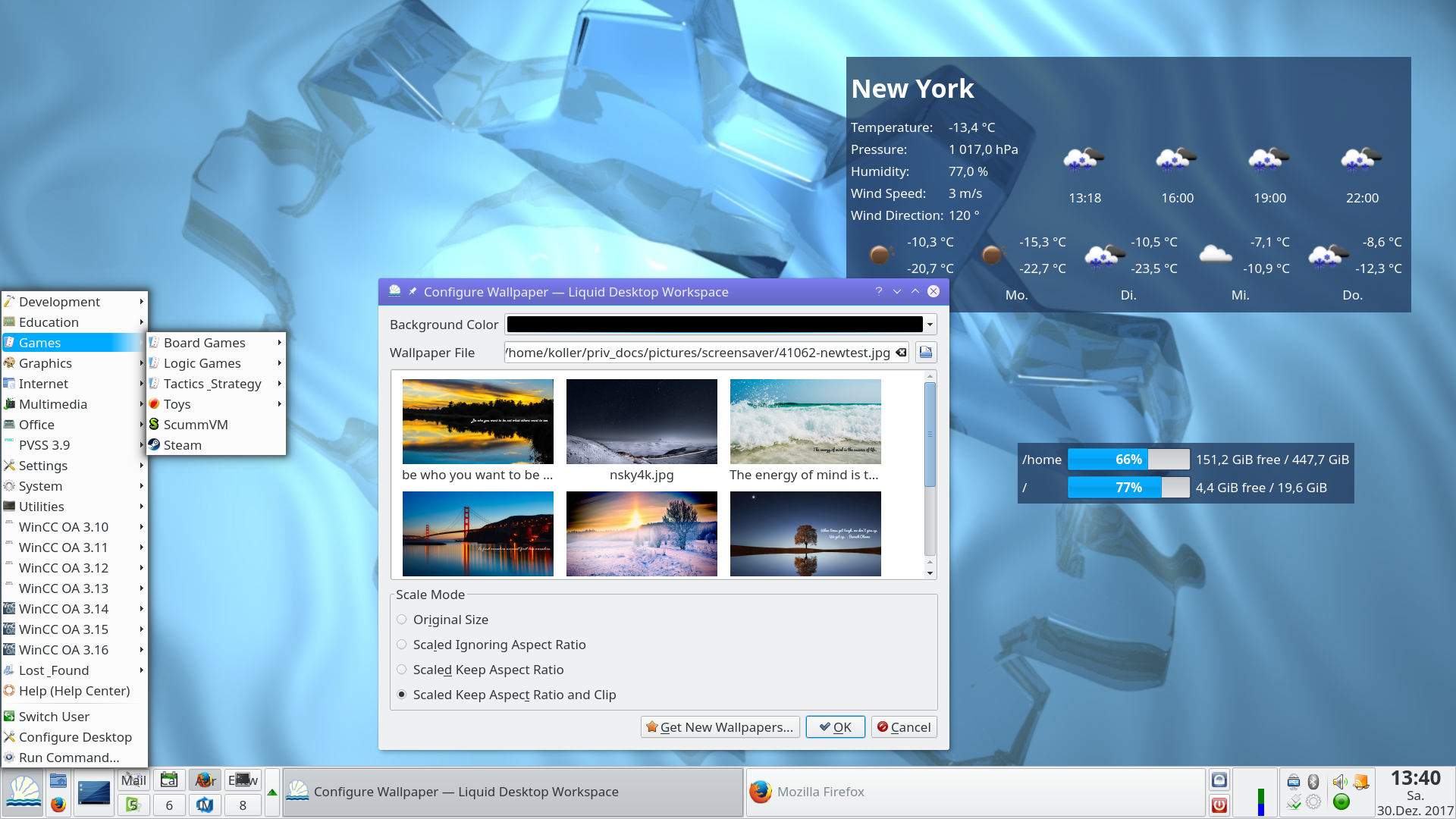Open the orange RSS feed tray icon

click(x=1362, y=782)
